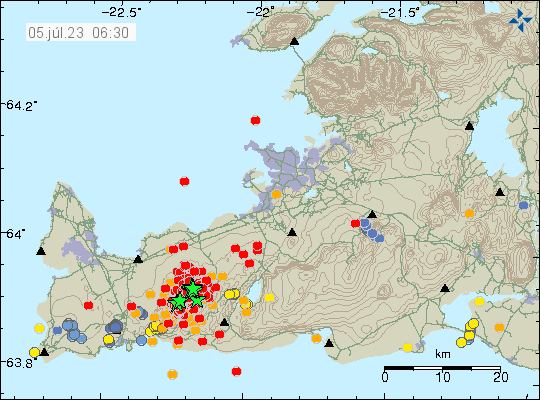Click the topmost green star in the swarm
Viewport: 540px width, 400px height.
click(x=192, y=288)
